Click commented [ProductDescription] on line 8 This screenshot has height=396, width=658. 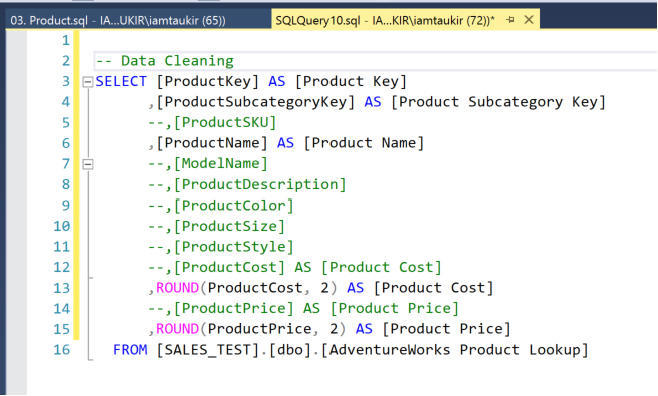[x=260, y=185]
